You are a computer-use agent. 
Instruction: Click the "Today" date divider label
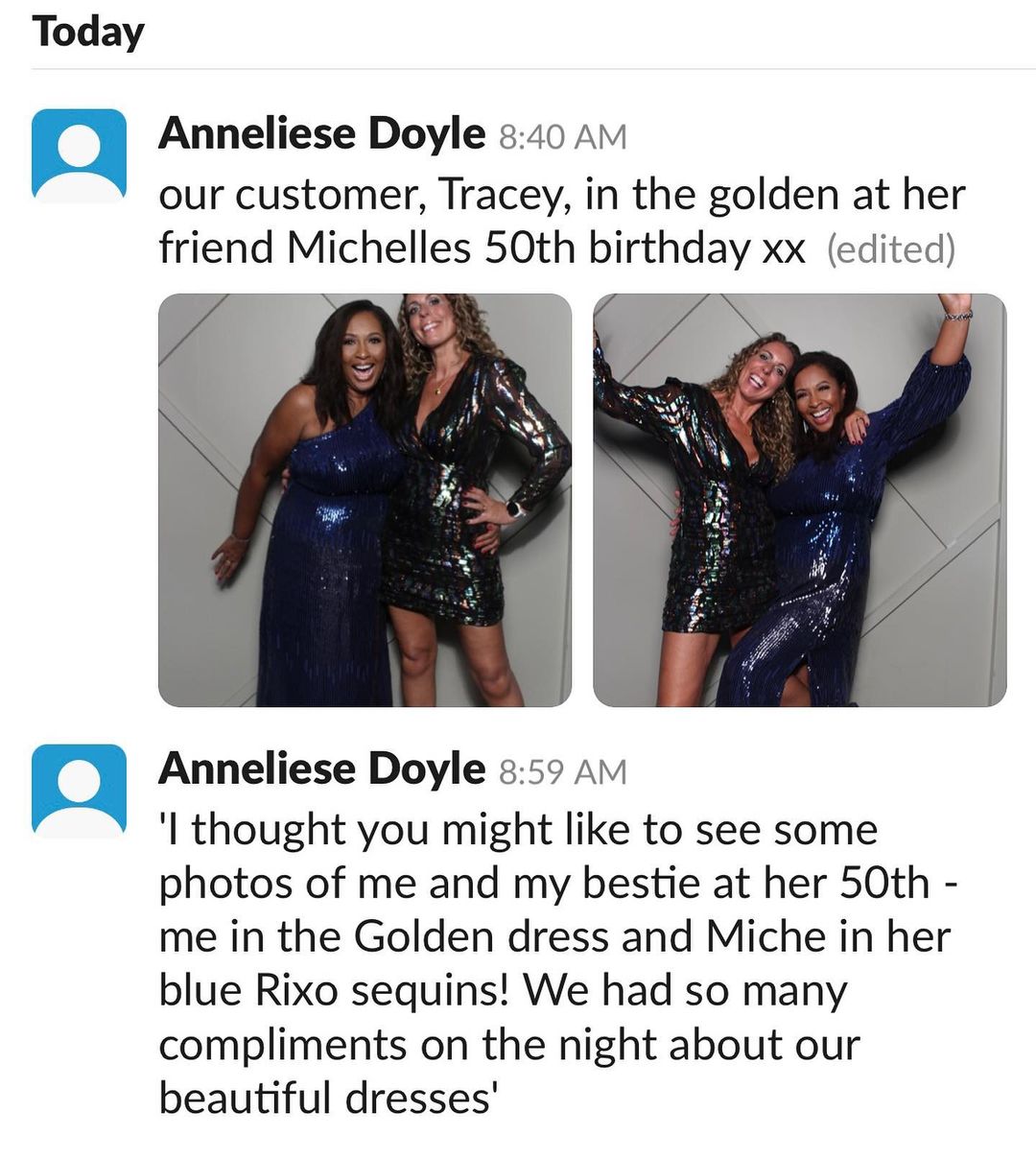tap(88, 32)
